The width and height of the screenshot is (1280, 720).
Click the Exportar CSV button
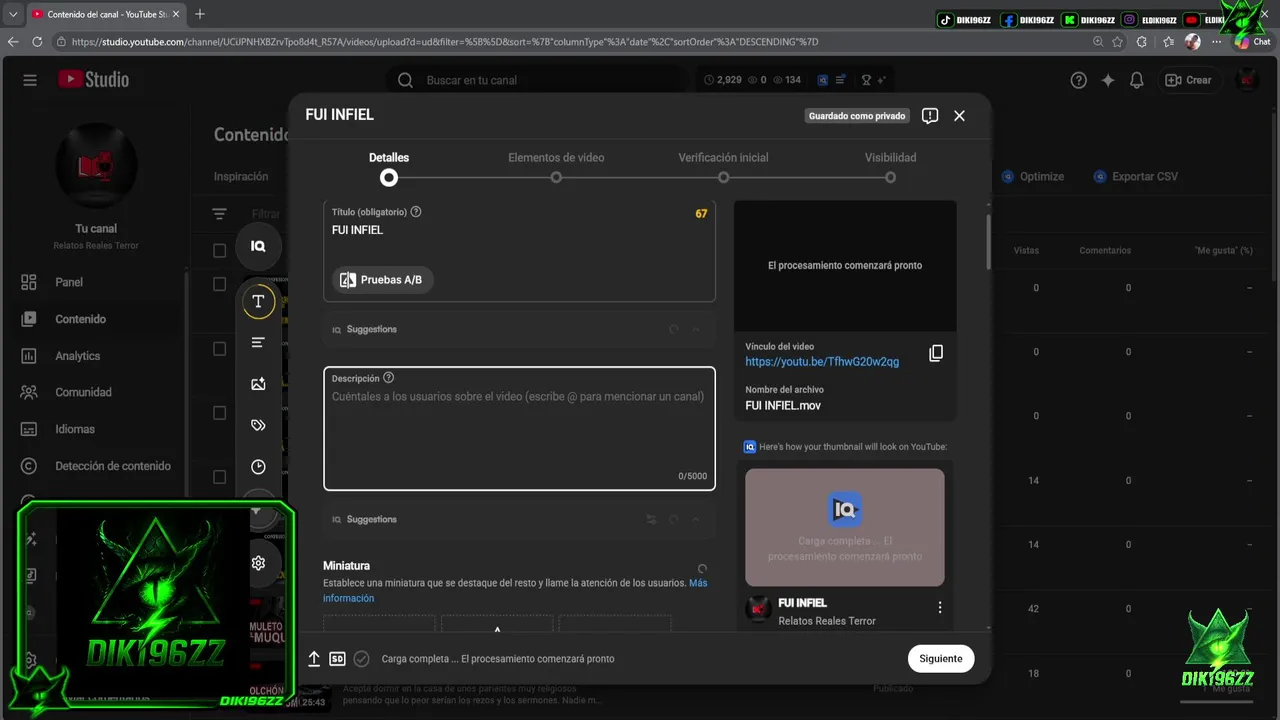(1136, 176)
